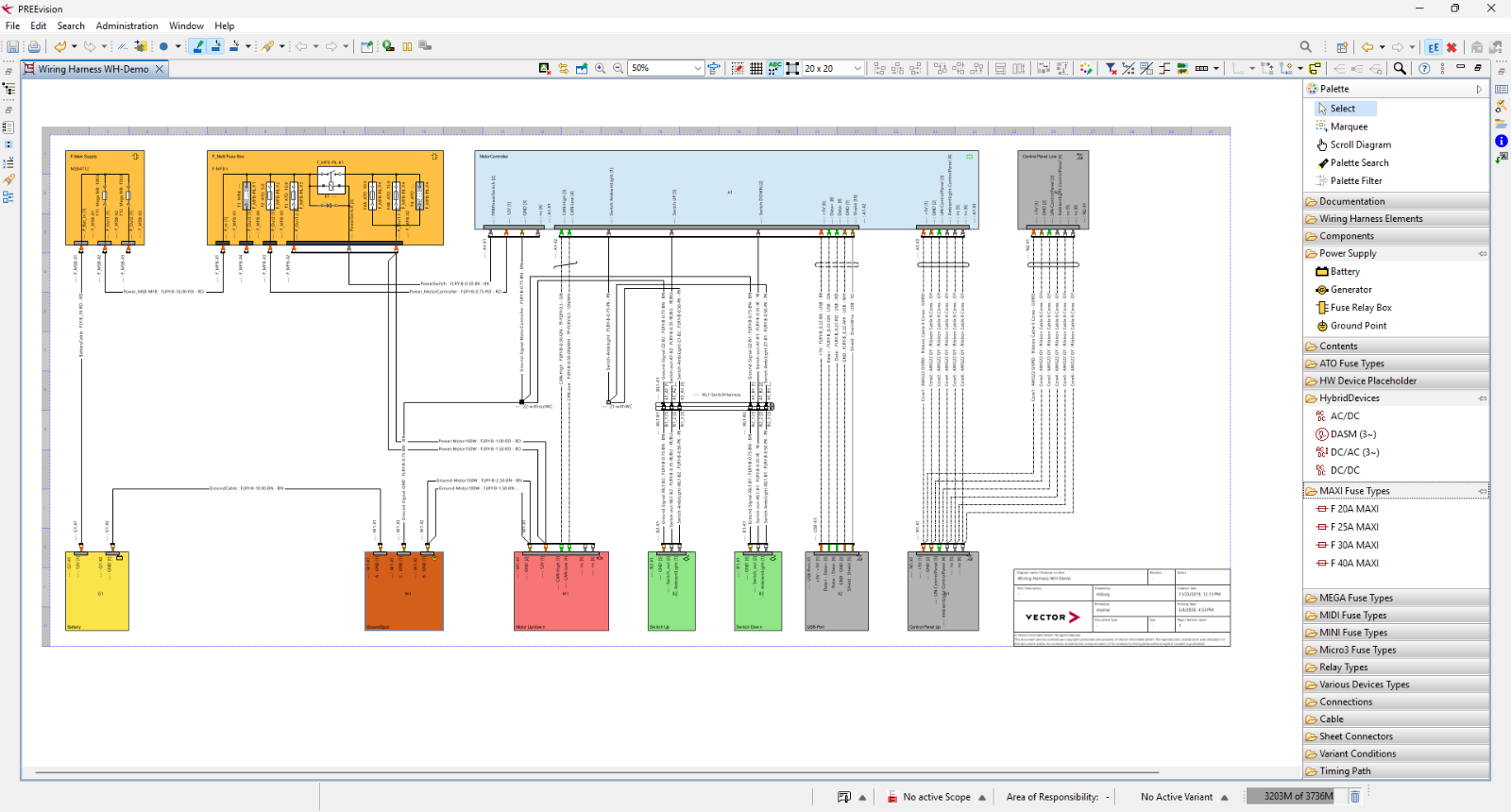The width and height of the screenshot is (1511, 812).
Task: Click the yellow linked boxes icon in the diagram toolbar
Action: tap(1315, 68)
